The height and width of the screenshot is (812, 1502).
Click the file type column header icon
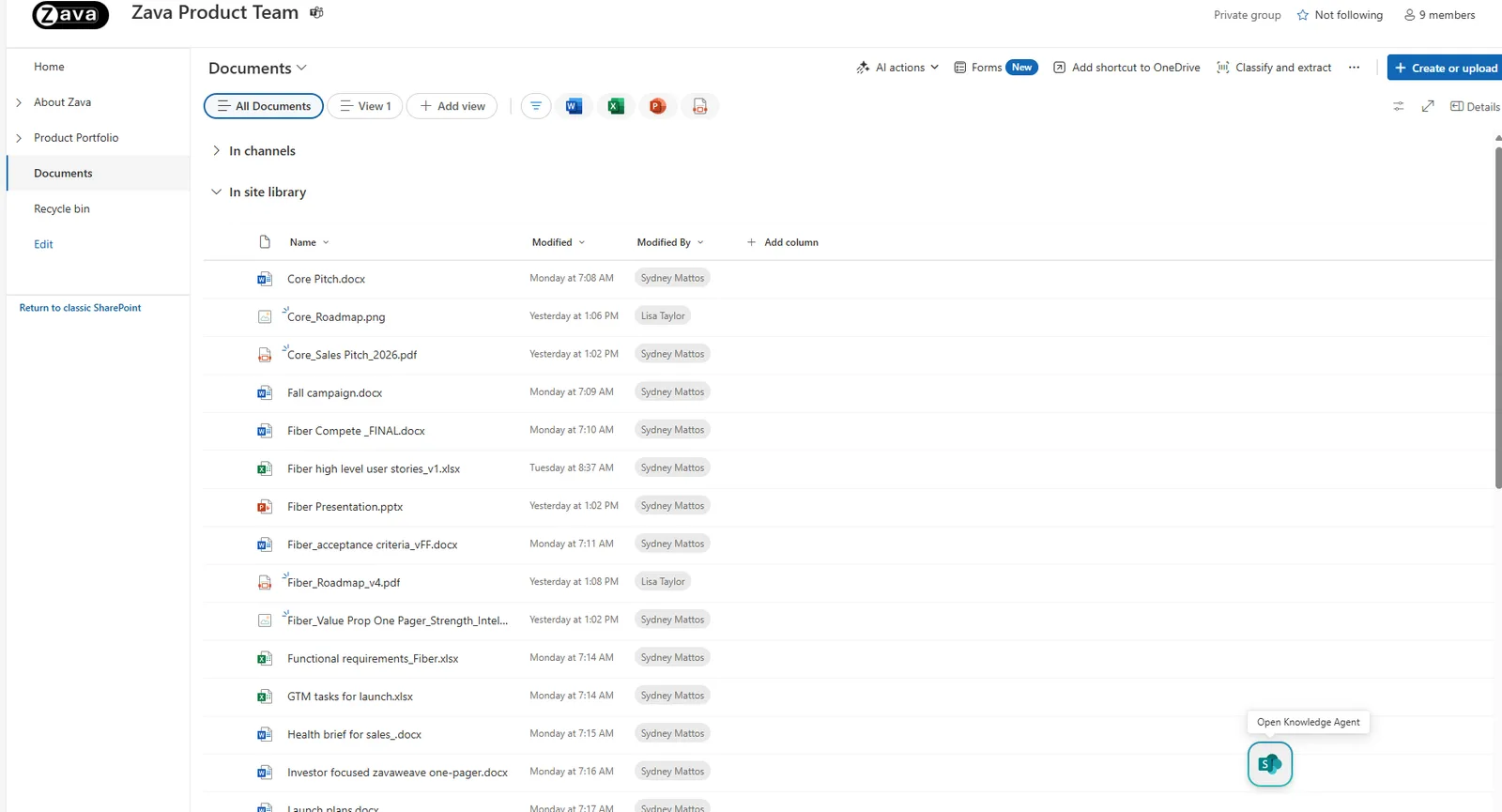(x=265, y=242)
